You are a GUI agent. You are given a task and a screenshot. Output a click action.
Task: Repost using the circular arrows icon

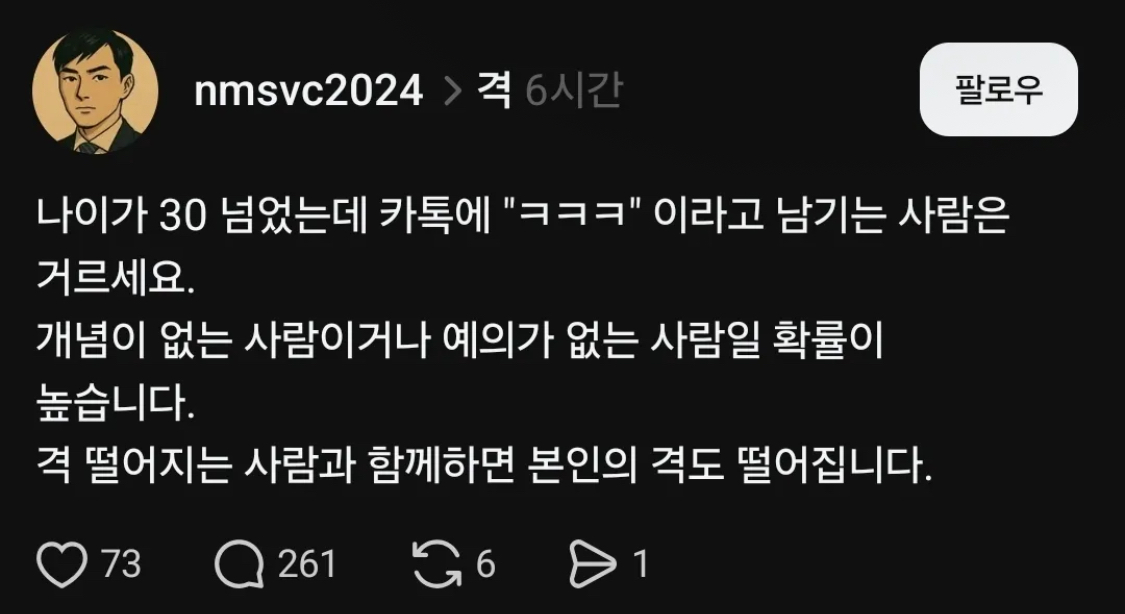coord(437,564)
